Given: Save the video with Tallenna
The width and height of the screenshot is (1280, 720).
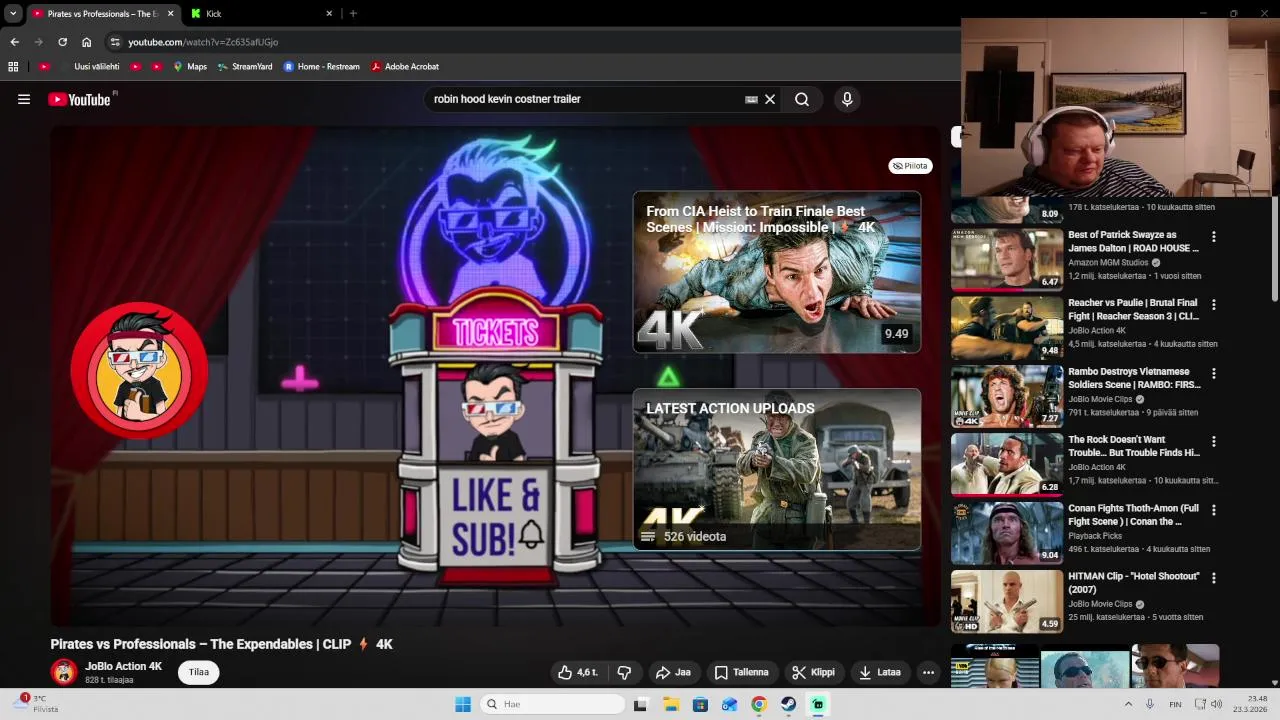Looking at the screenshot, I should coord(741,672).
